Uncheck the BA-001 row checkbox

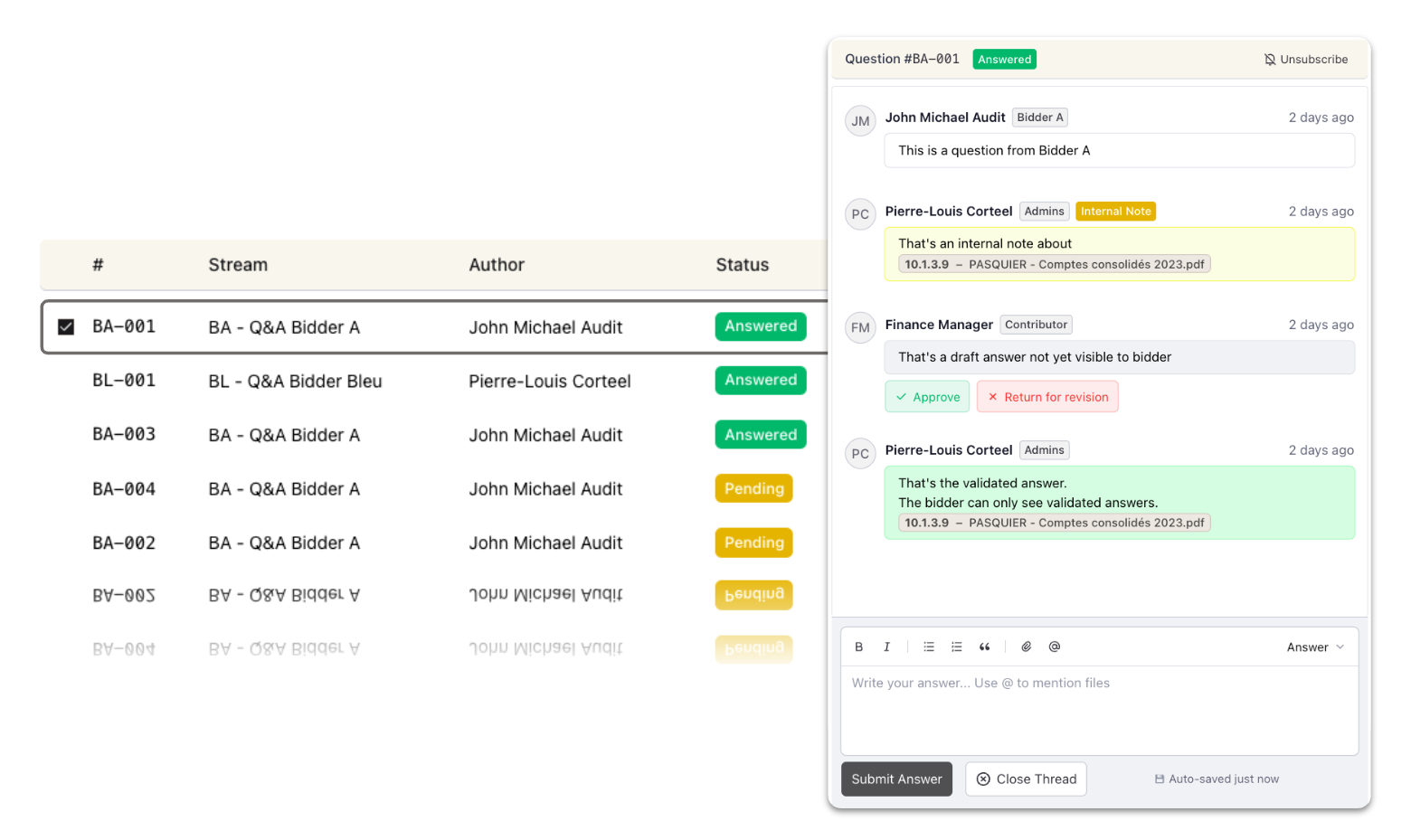pos(66,326)
